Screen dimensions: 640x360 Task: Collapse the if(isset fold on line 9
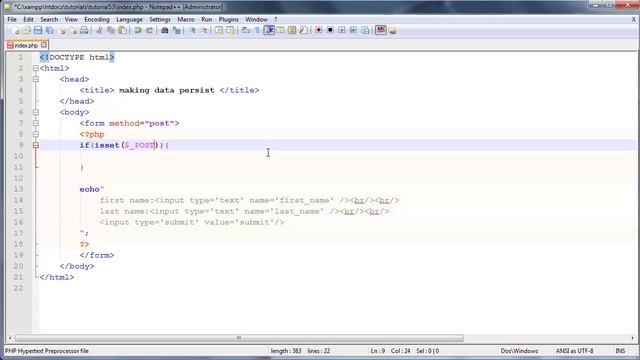(36, 145)
